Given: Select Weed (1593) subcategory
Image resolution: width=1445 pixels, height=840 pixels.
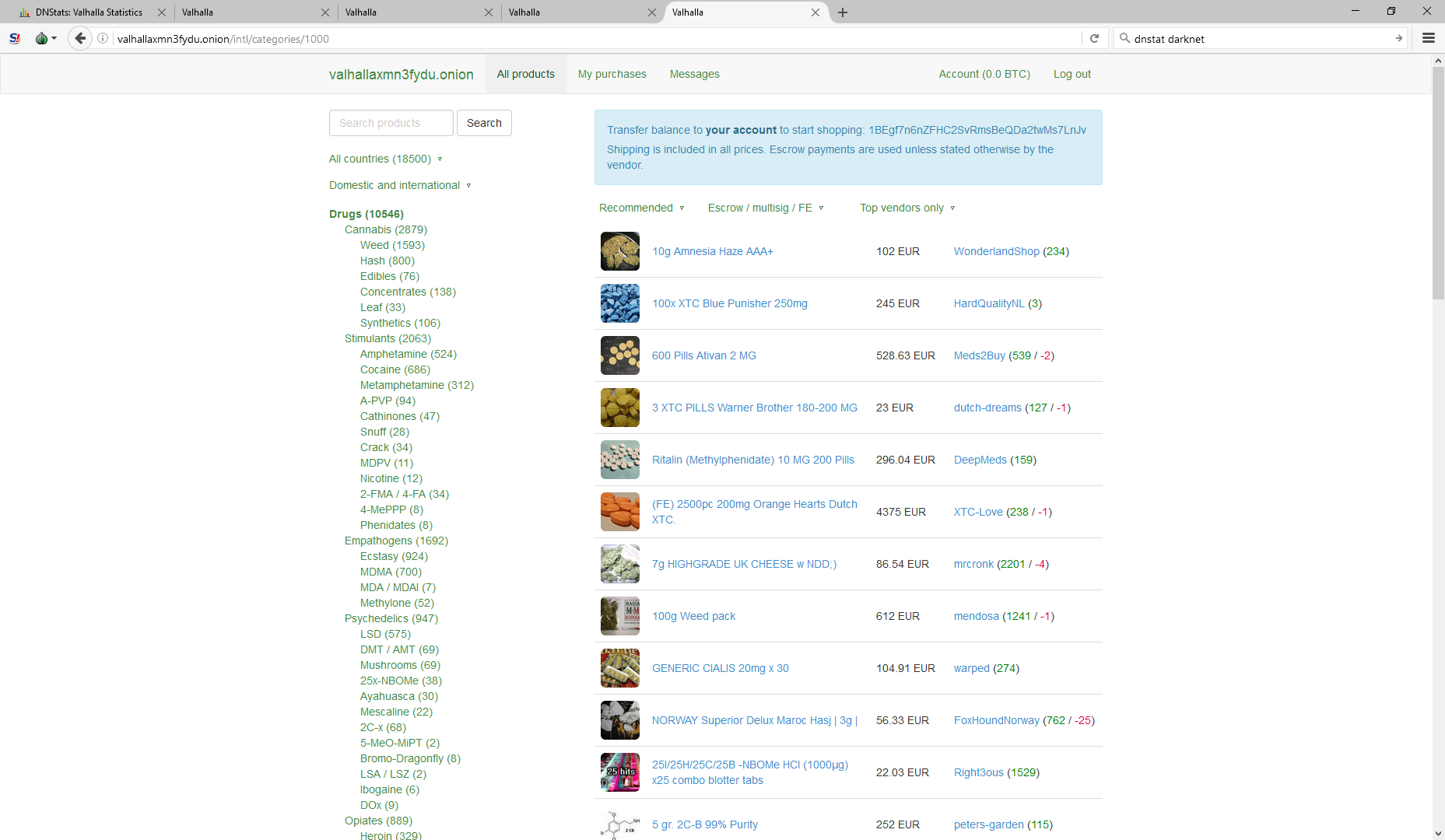Looking at the screenshot, I should click(392, 245).
